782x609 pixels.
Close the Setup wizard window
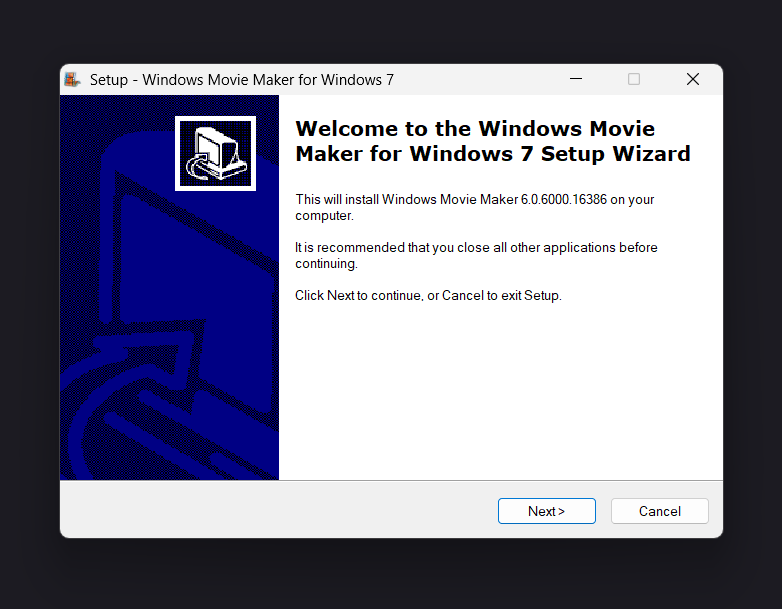(693, 79)
